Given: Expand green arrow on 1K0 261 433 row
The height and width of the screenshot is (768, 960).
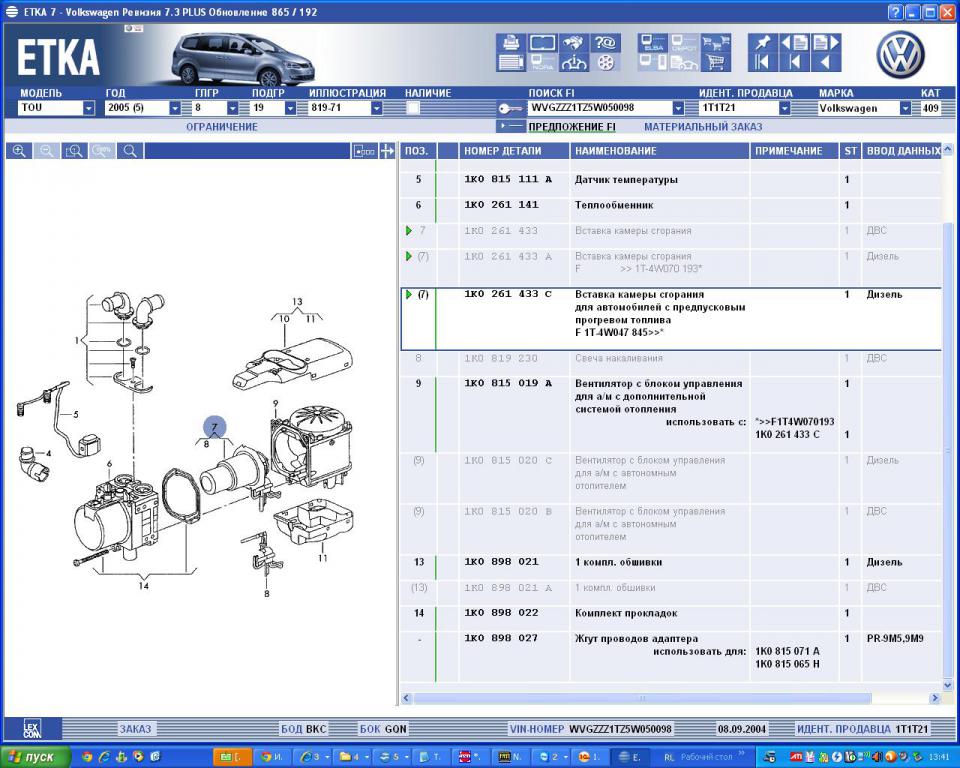Looking at the screenshot, I should [408, 231].
